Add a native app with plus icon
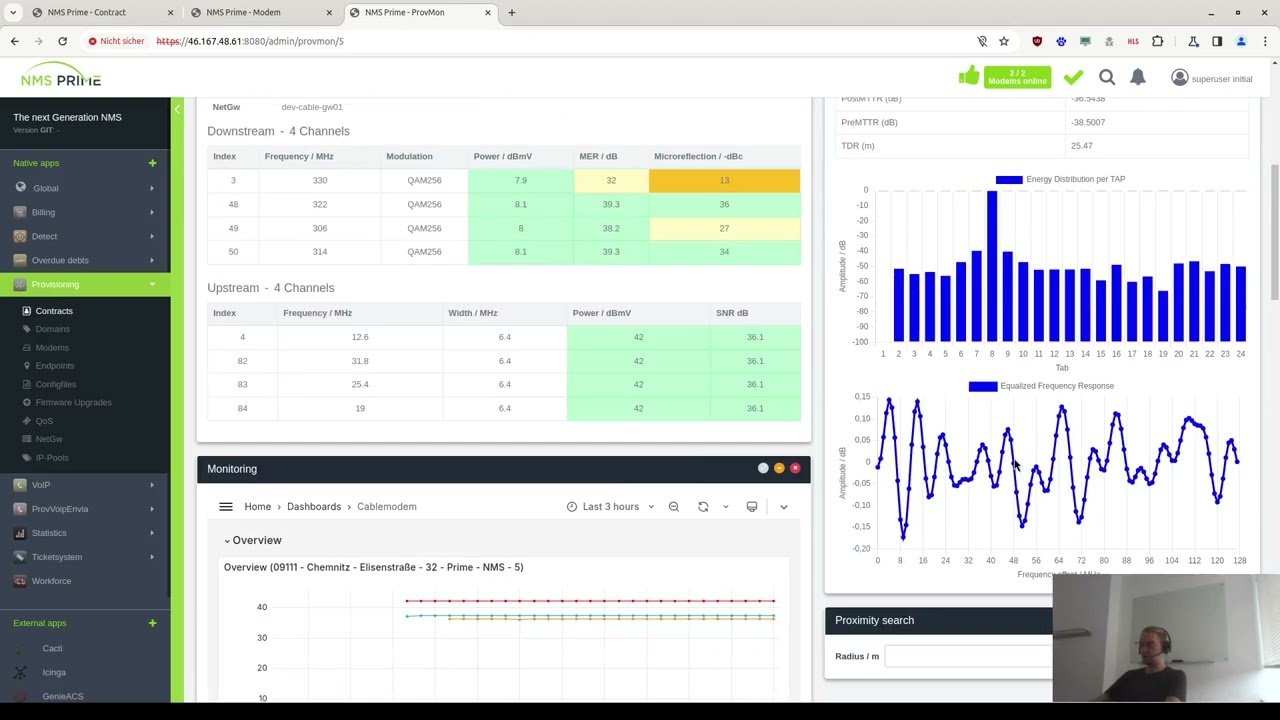Screen dimensions: 1280x720 click(152, 163)
